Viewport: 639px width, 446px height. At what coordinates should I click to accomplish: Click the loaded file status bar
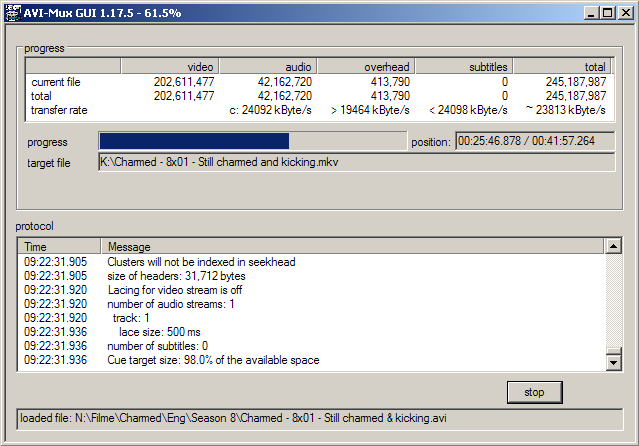319,418
